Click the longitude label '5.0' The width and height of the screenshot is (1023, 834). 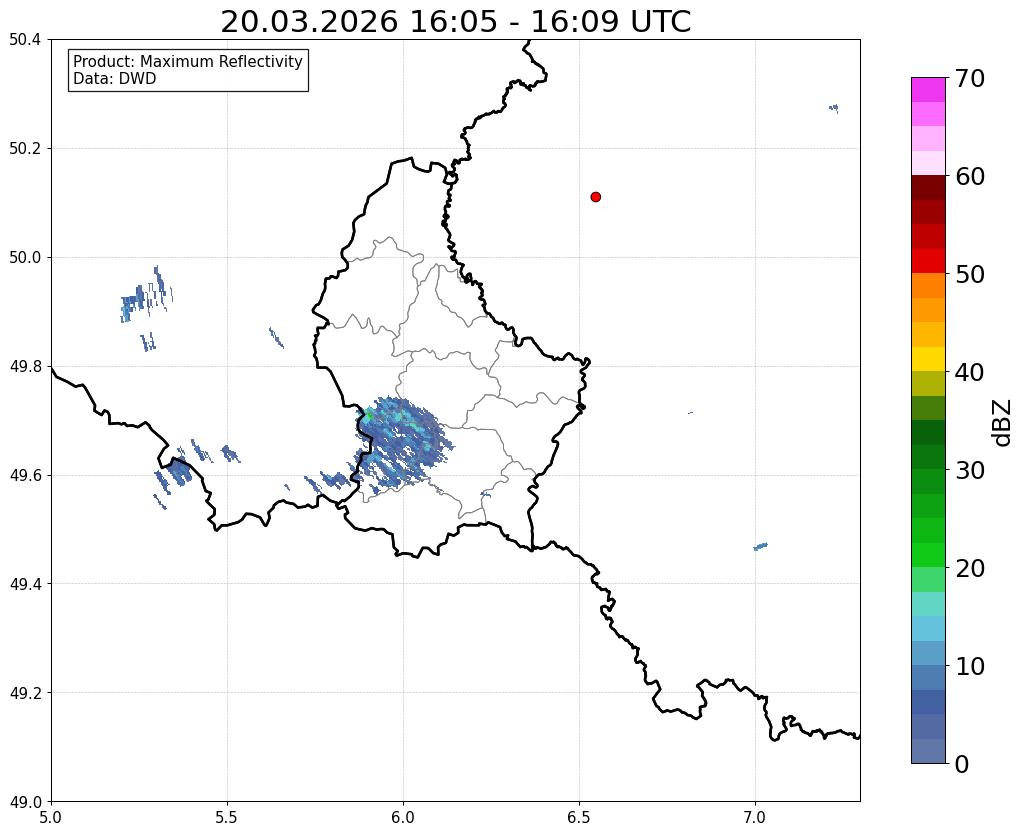(51, 817)
